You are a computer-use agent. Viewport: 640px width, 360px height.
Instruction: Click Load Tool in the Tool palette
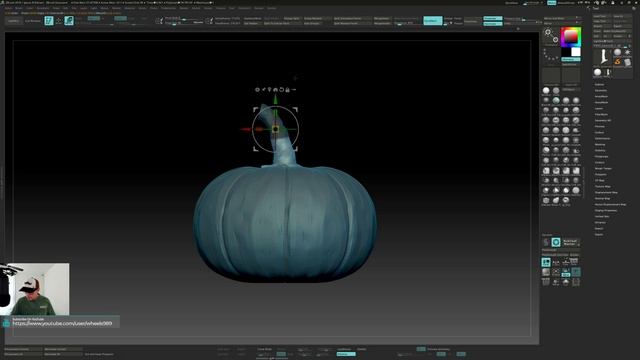click(602, 16)
